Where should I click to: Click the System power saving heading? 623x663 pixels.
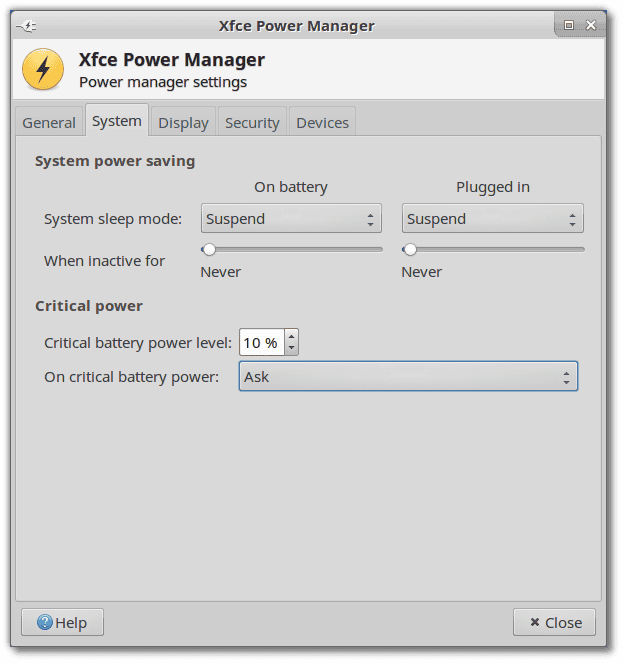pos(115,162)
